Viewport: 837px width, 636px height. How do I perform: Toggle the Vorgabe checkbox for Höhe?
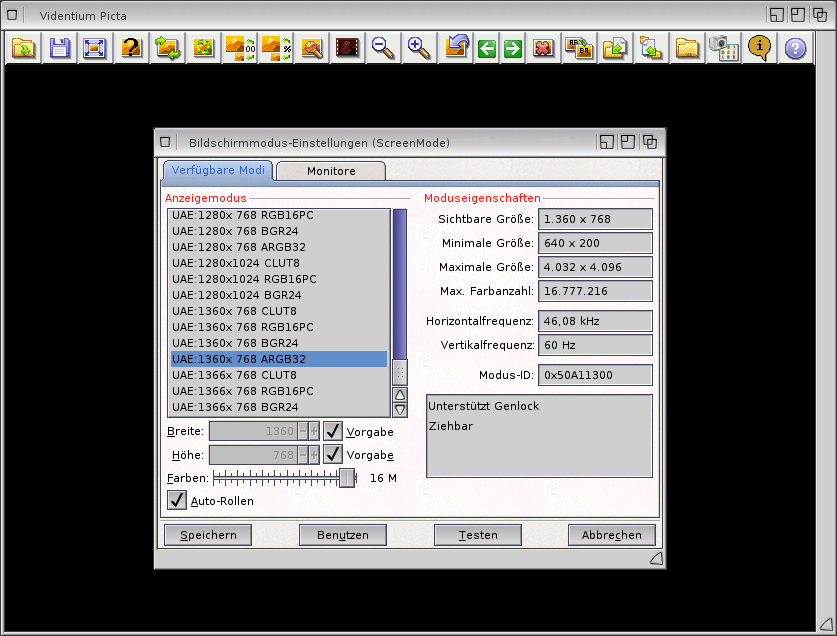pyautogui.click(x=333, y=454)
